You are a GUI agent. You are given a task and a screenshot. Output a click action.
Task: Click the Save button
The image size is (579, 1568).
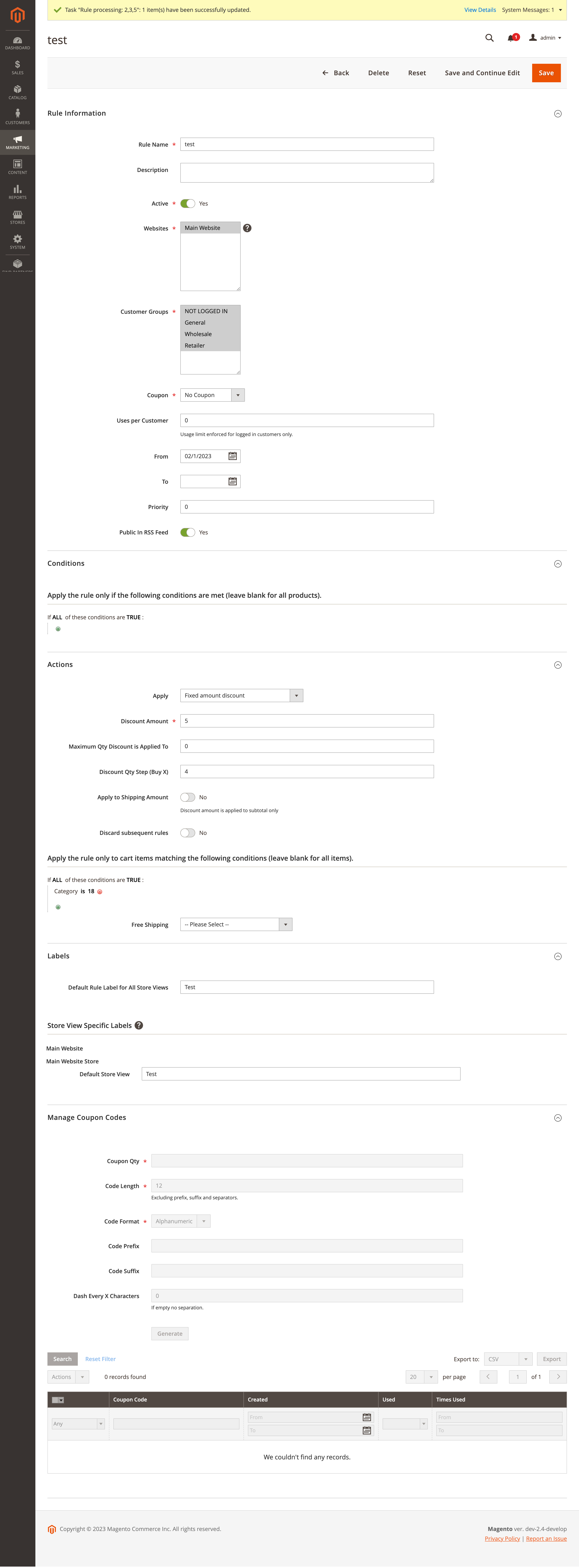[546, 72]
